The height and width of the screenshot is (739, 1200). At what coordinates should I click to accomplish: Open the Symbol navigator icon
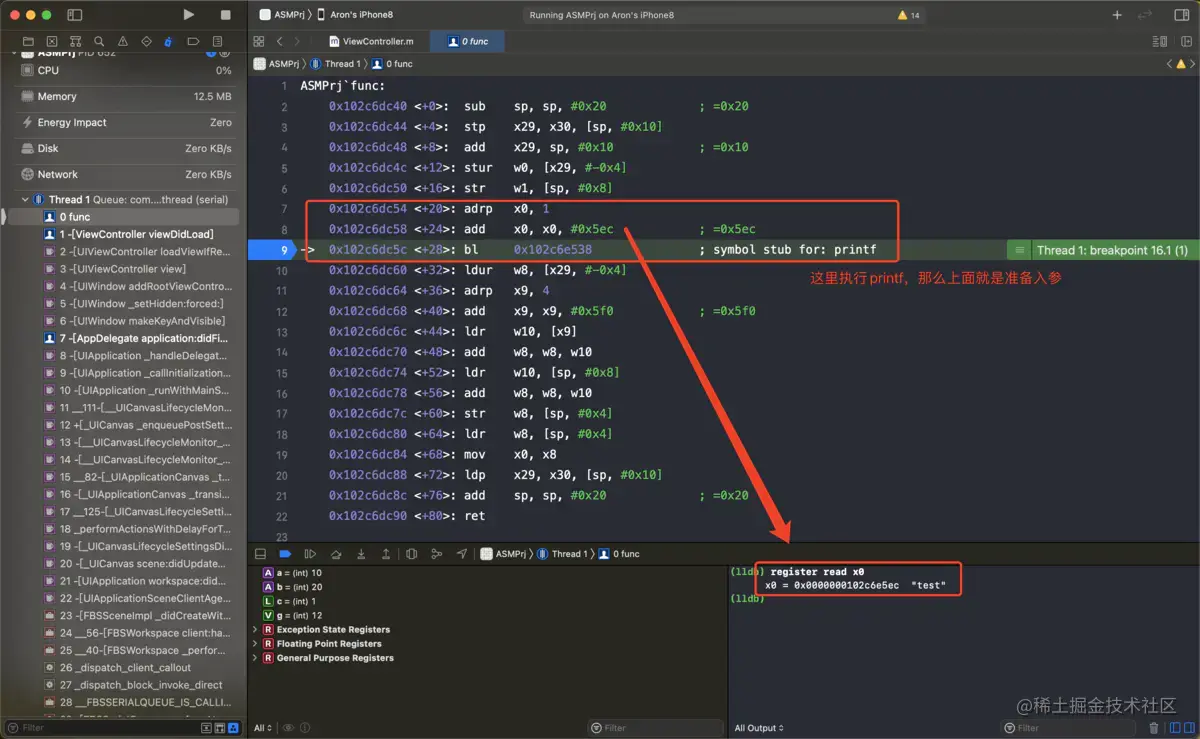[x=75, y=41]
